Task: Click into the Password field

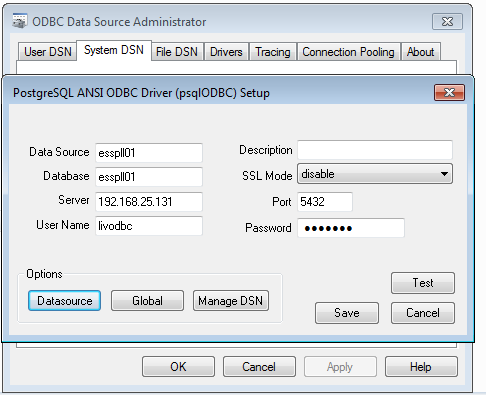Action: coord(351,228)
